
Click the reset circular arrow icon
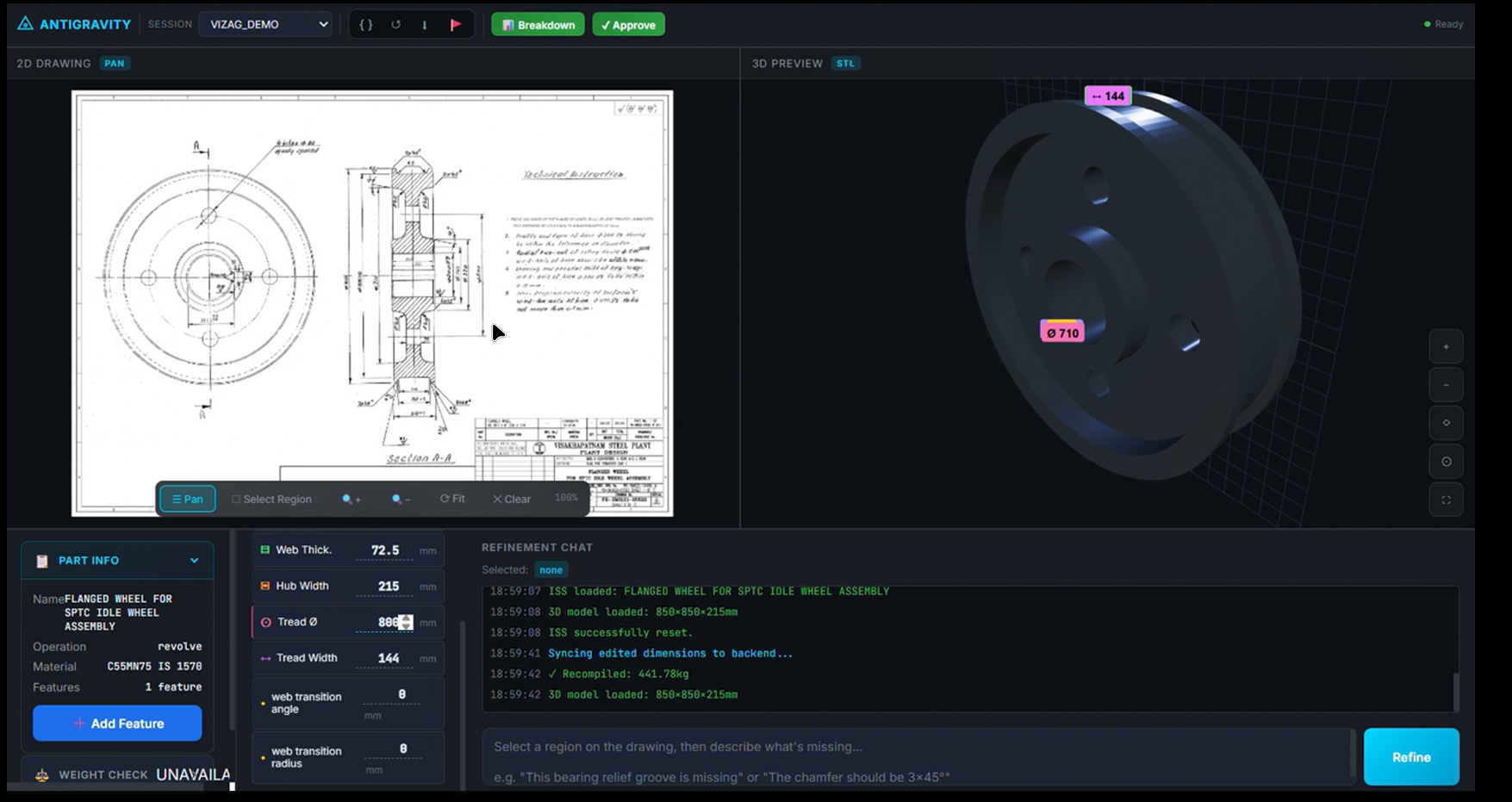click(x=395, y=25)
